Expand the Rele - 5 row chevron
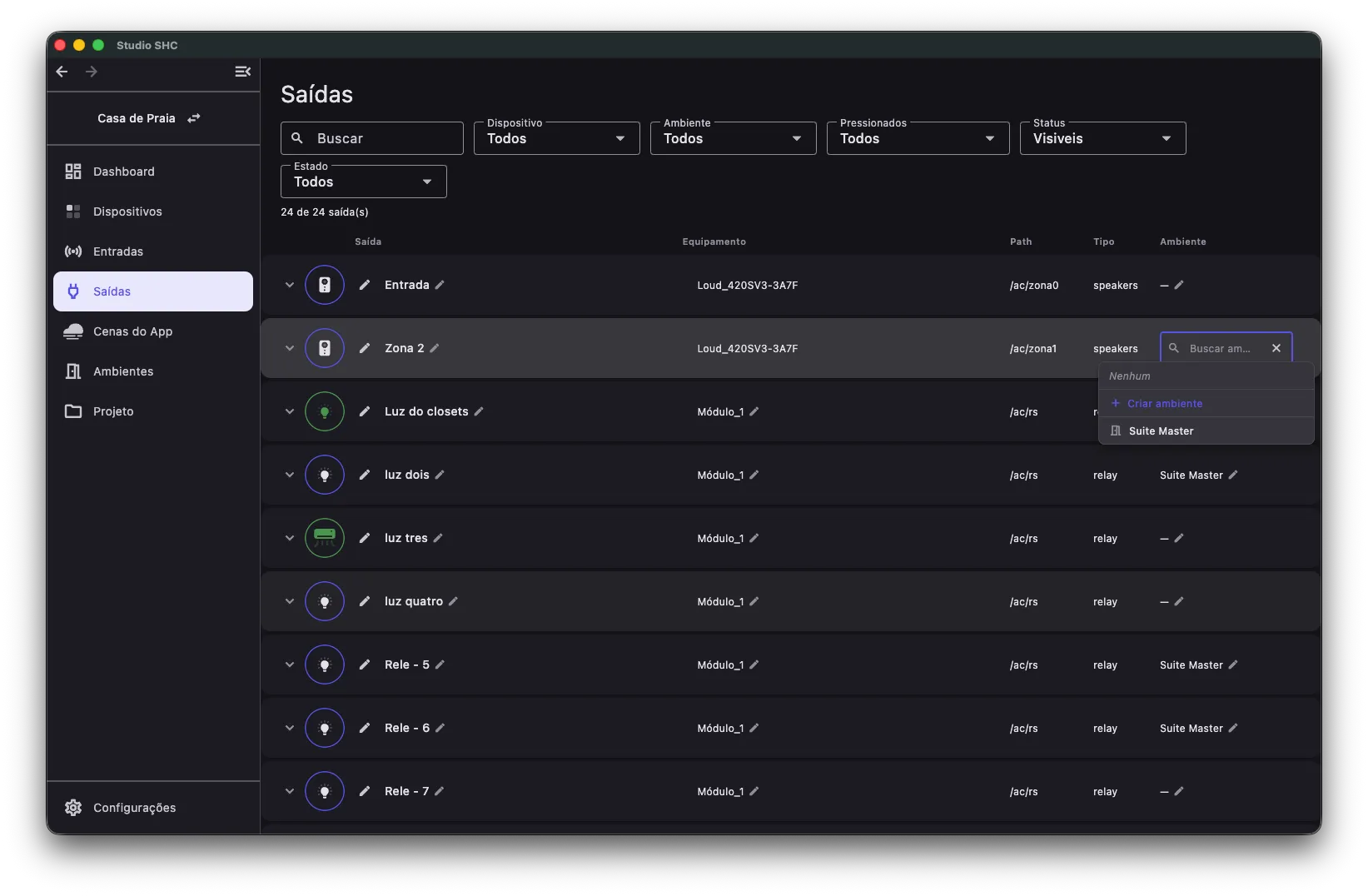 point(290,665)
